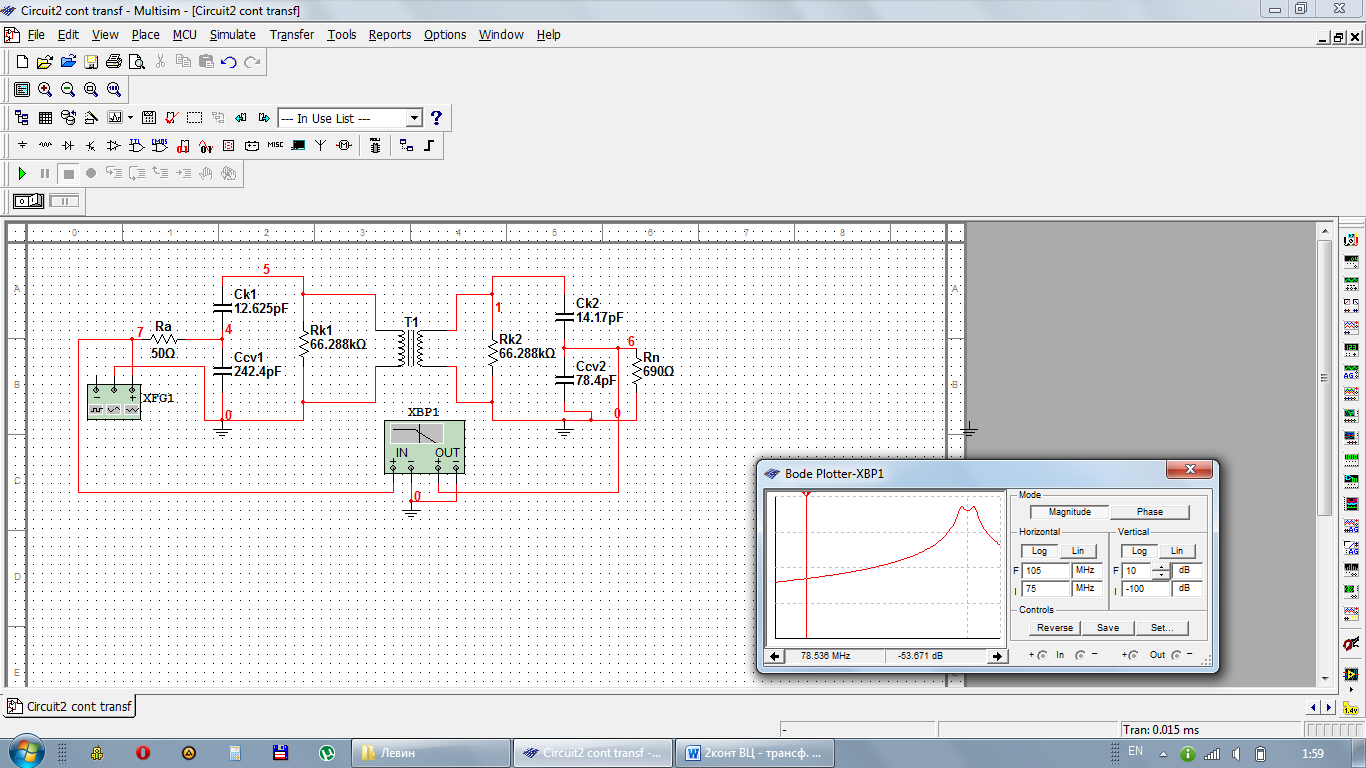This screenshot has width=1366, height=768.
Task: Print the circuit schematic
Action: coord(114,62)
